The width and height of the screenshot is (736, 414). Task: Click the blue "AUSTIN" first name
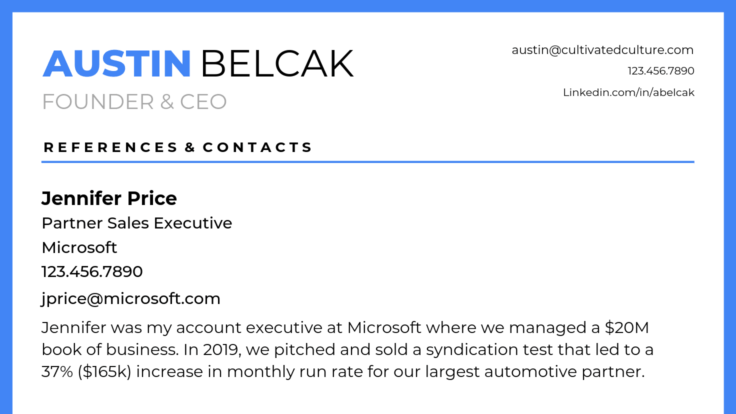pyautogui.click(x=117, y=63)
